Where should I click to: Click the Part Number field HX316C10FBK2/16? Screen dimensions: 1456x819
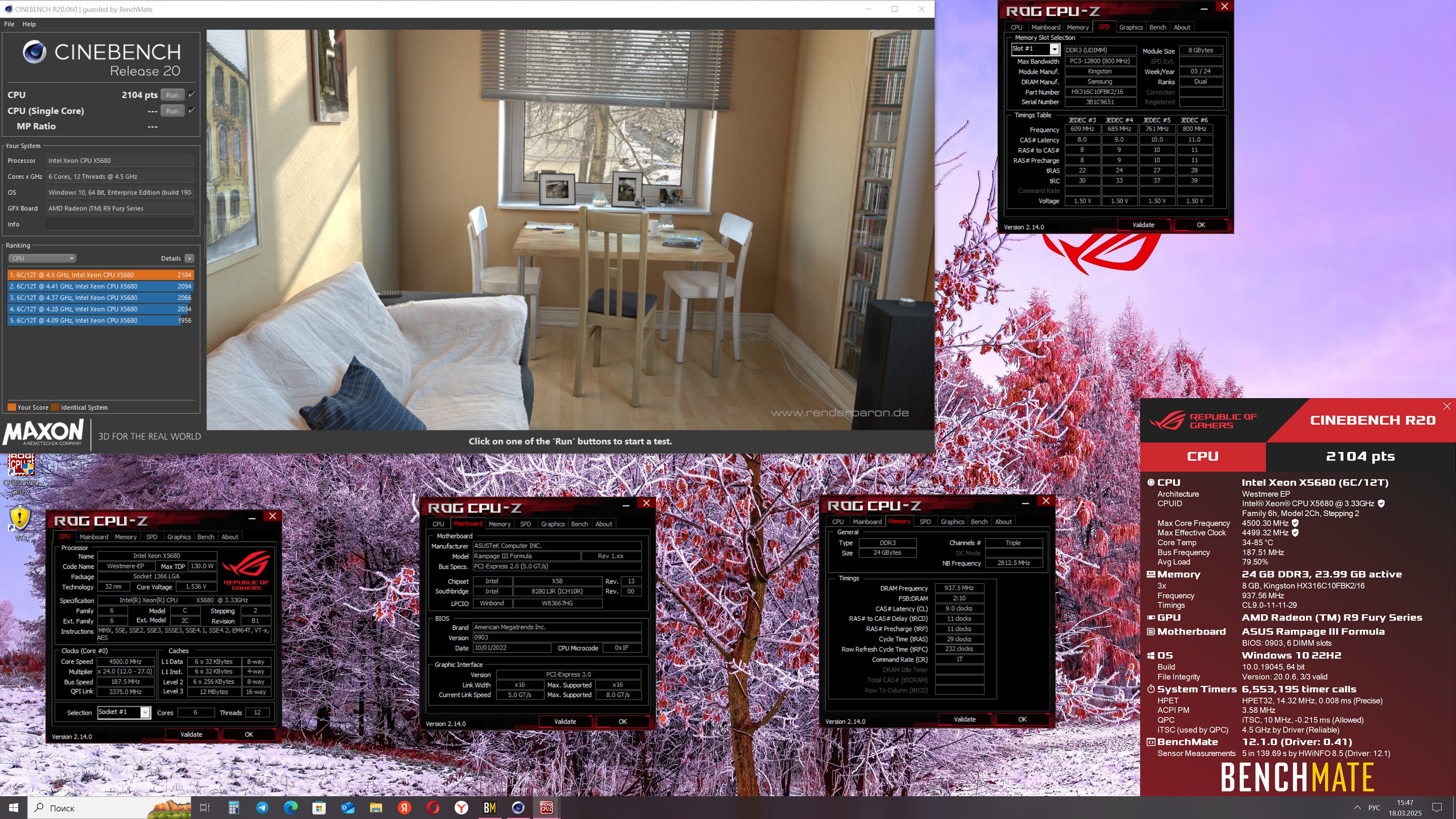(x=1100, y=91)
